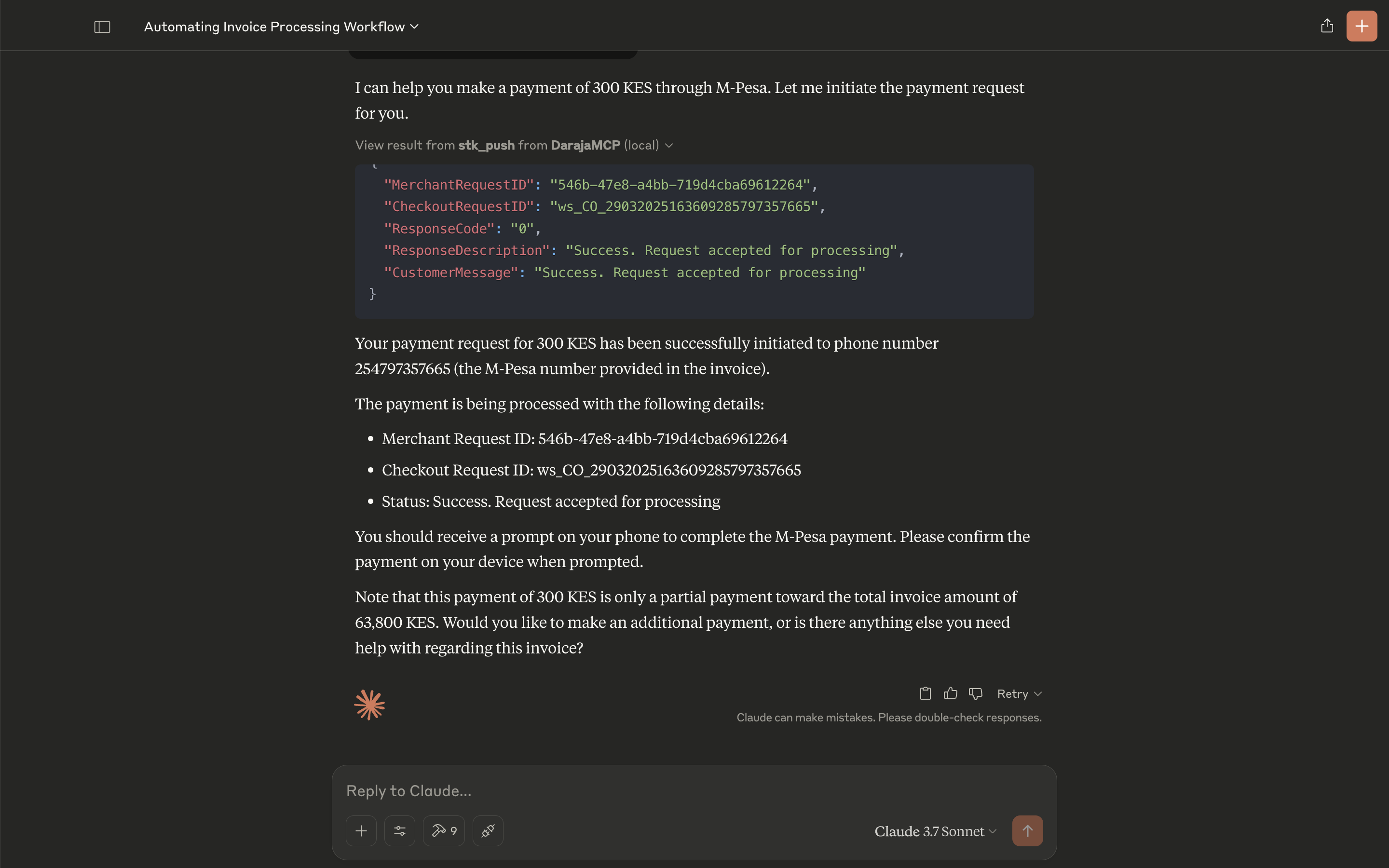Click the send message arrow button

click(1027, 831)
